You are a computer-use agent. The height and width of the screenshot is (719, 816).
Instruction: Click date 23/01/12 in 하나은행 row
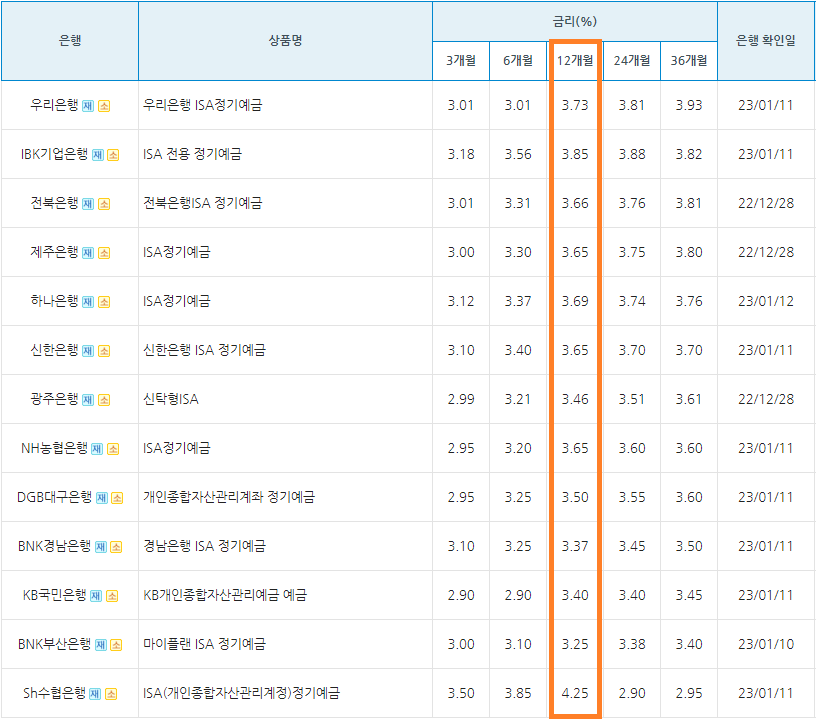click(x=766, y=301)
